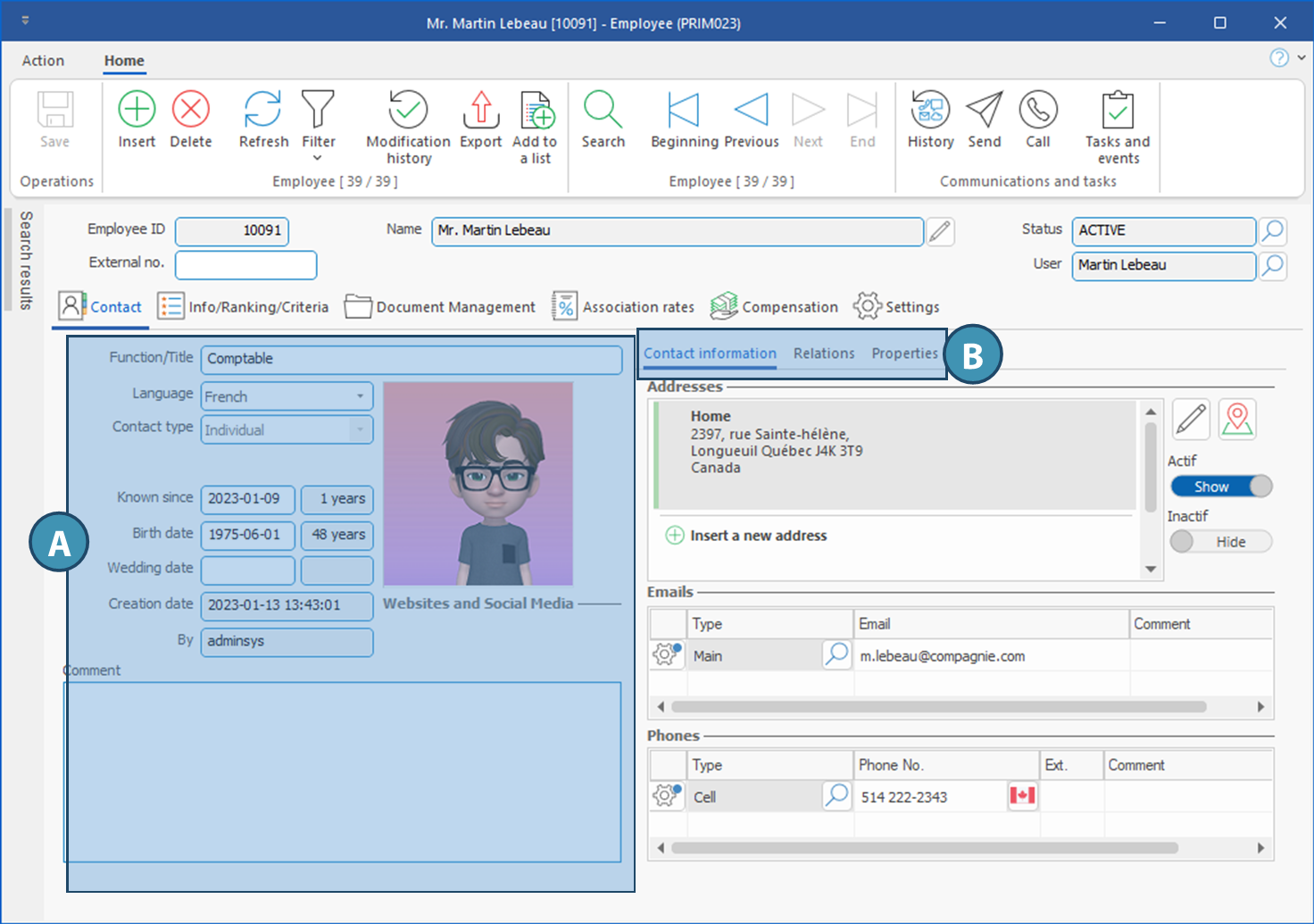Open the Filter dropdown arrow

[x=318, y=159]
